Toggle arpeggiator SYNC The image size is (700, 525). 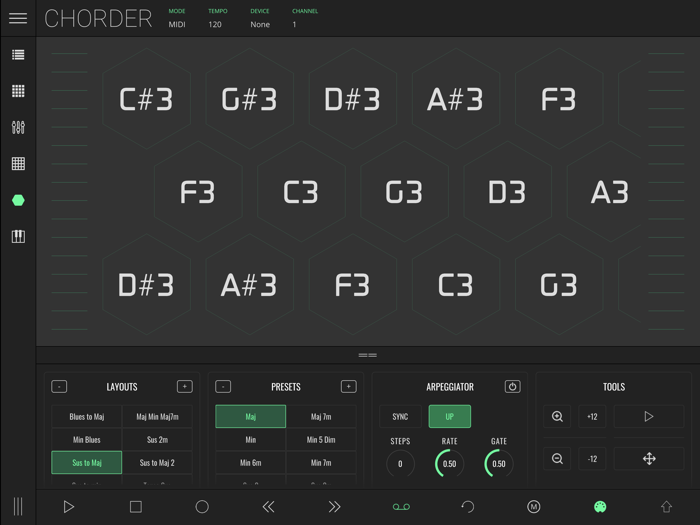point(400,417)
